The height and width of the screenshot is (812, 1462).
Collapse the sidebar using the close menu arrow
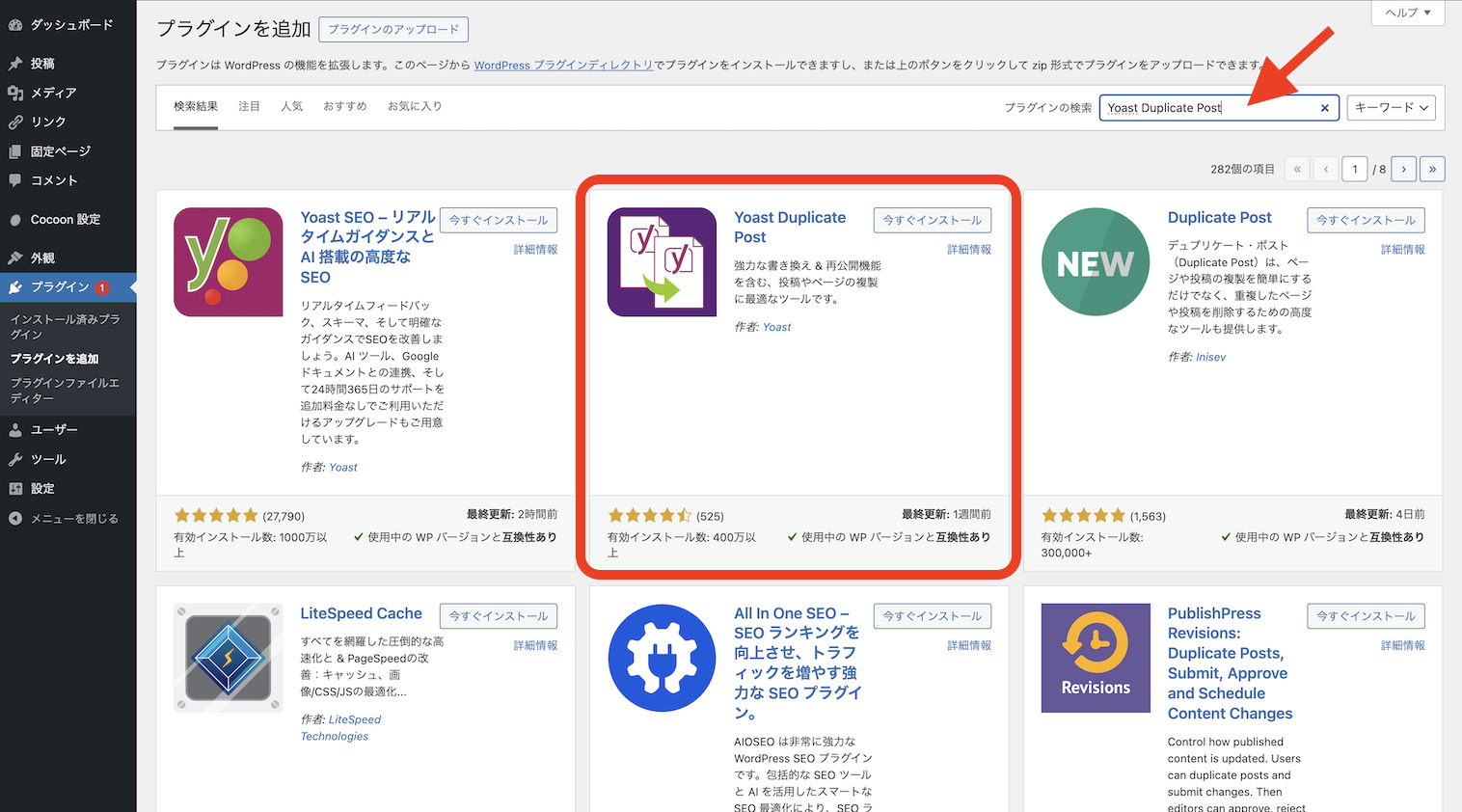tap(15, 519)
